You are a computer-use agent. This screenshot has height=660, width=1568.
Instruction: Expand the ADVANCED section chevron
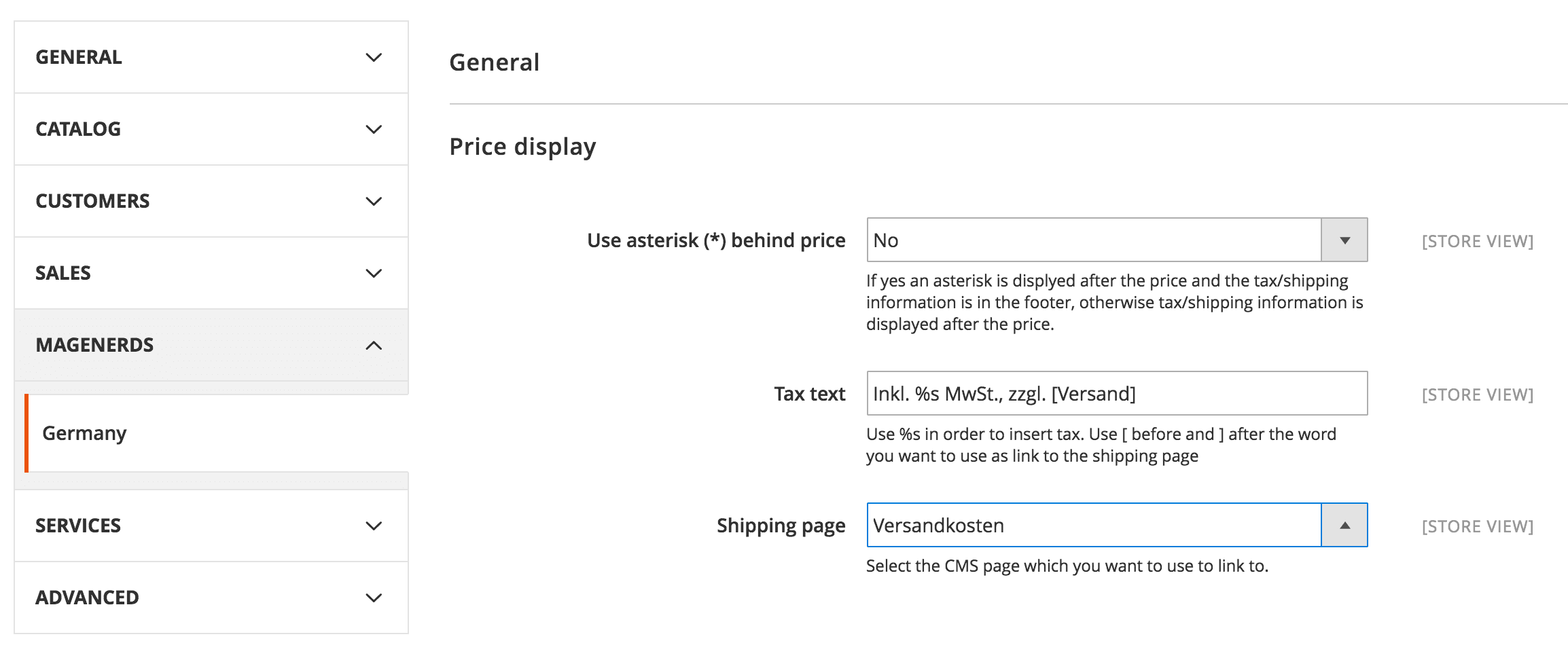click(374, 598)
